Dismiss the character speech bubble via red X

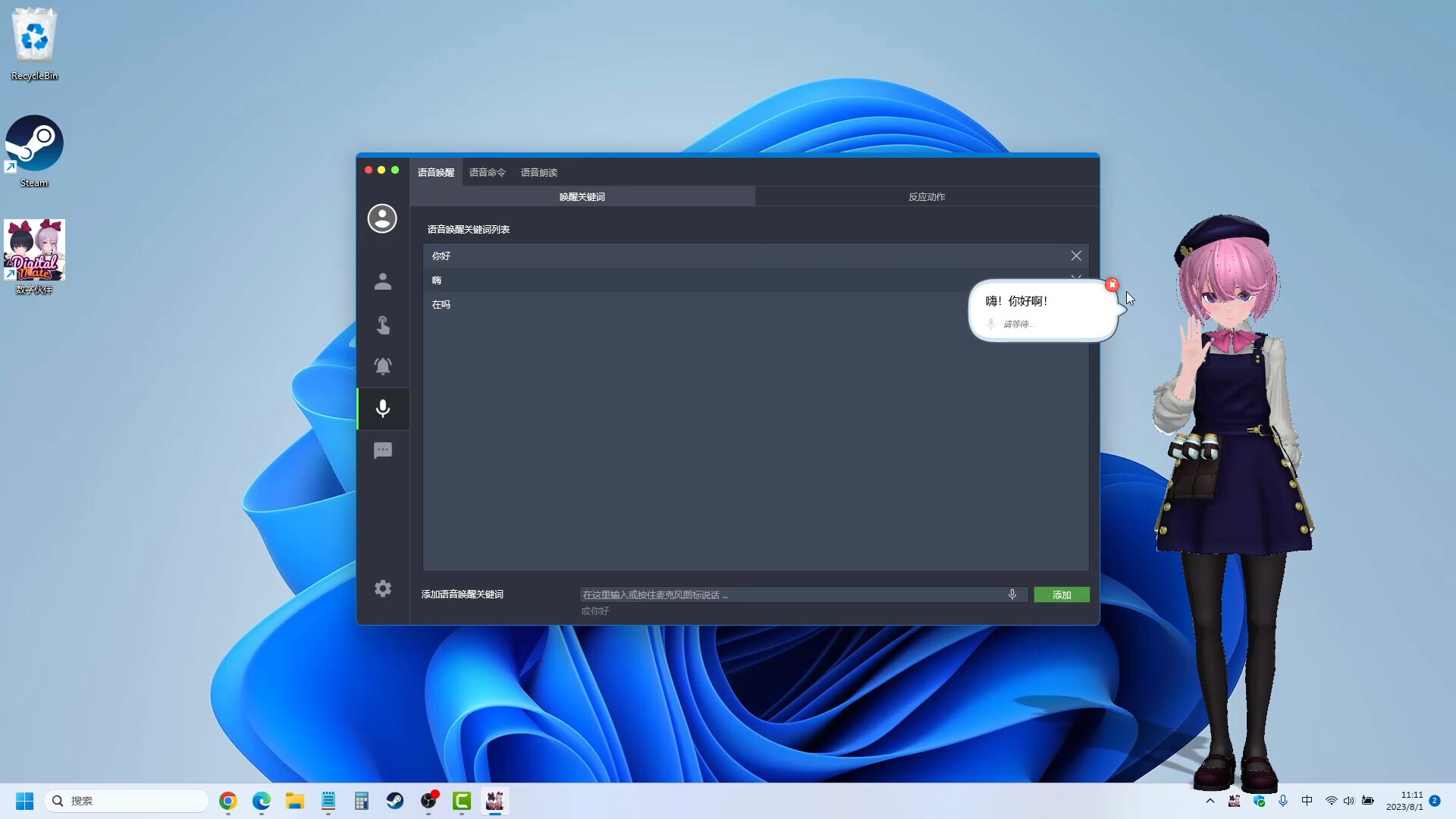1112,284
